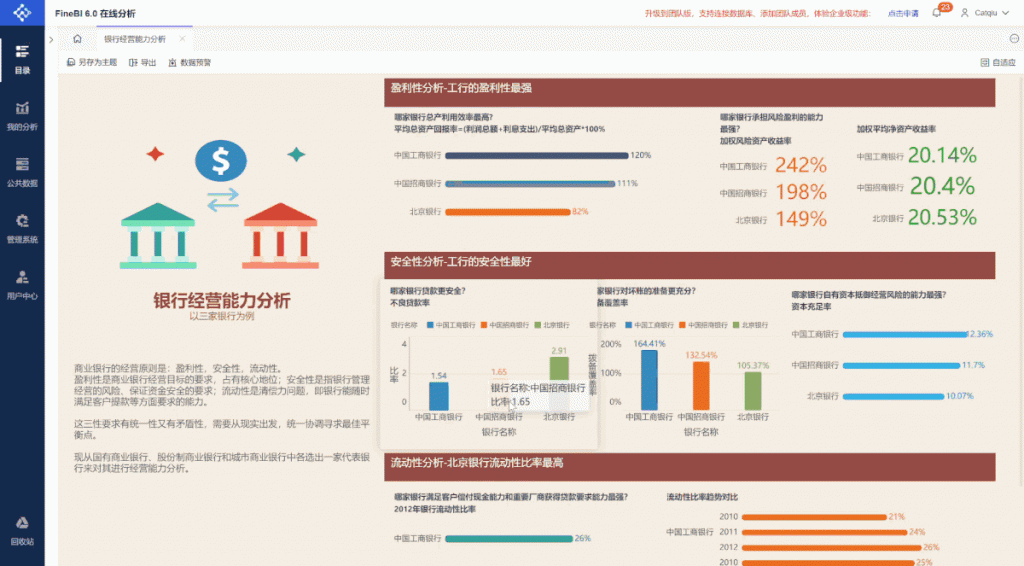The image size is (1024, 566).
Task: Click the 点击申请 link
Action: coord(903,13)
